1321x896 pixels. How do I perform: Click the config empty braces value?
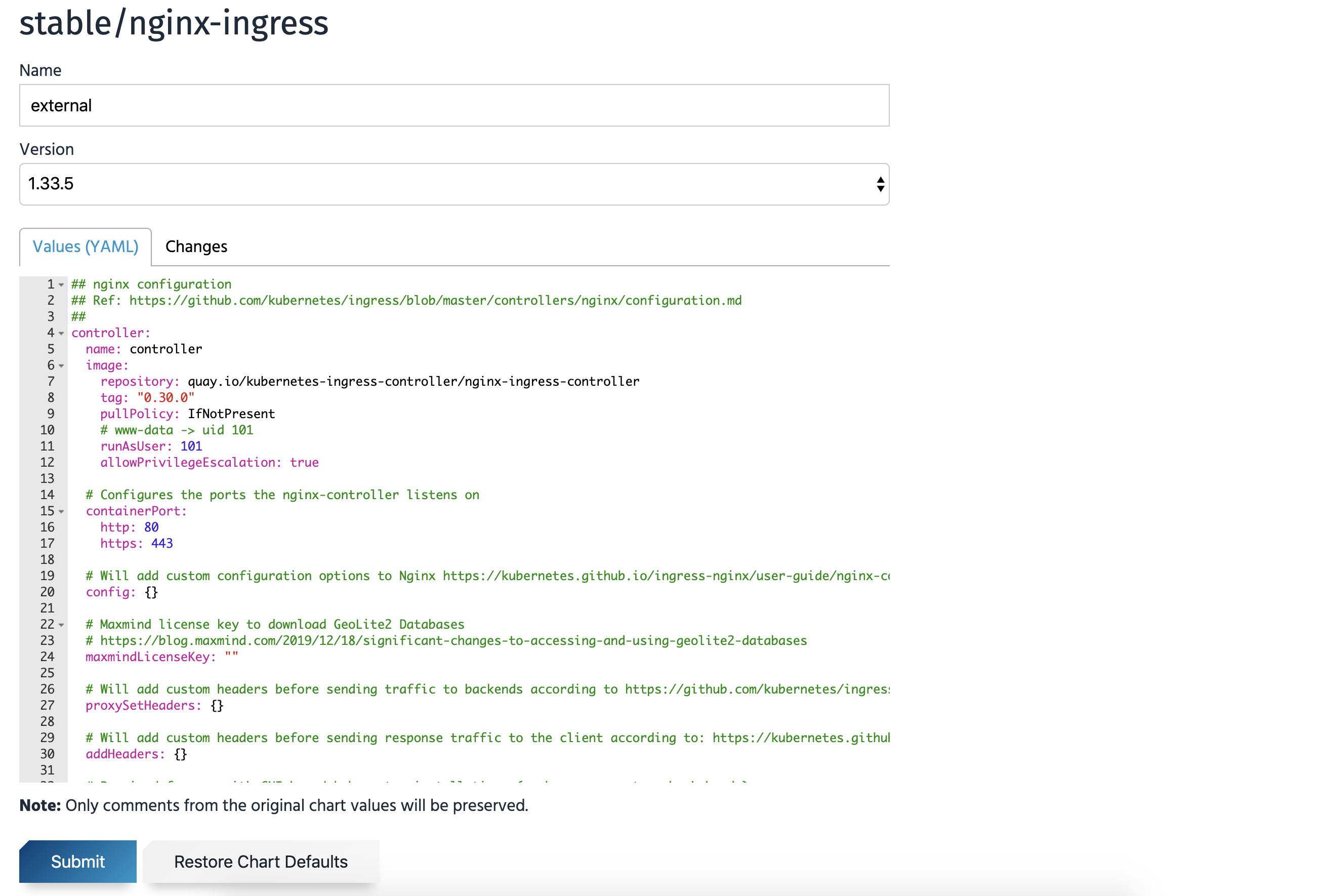151,592
